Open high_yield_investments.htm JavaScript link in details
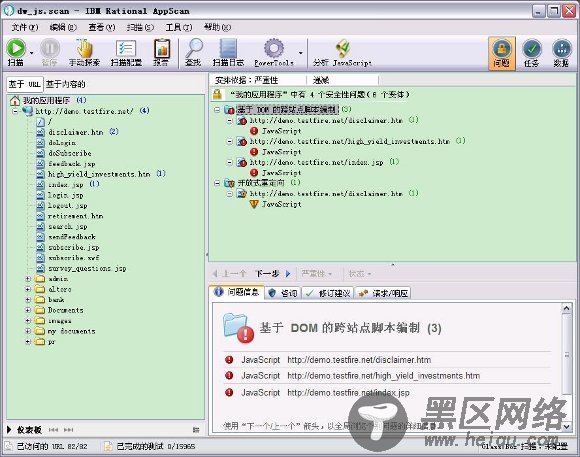This screenshot has height=457, width=580. pos(384,376)
